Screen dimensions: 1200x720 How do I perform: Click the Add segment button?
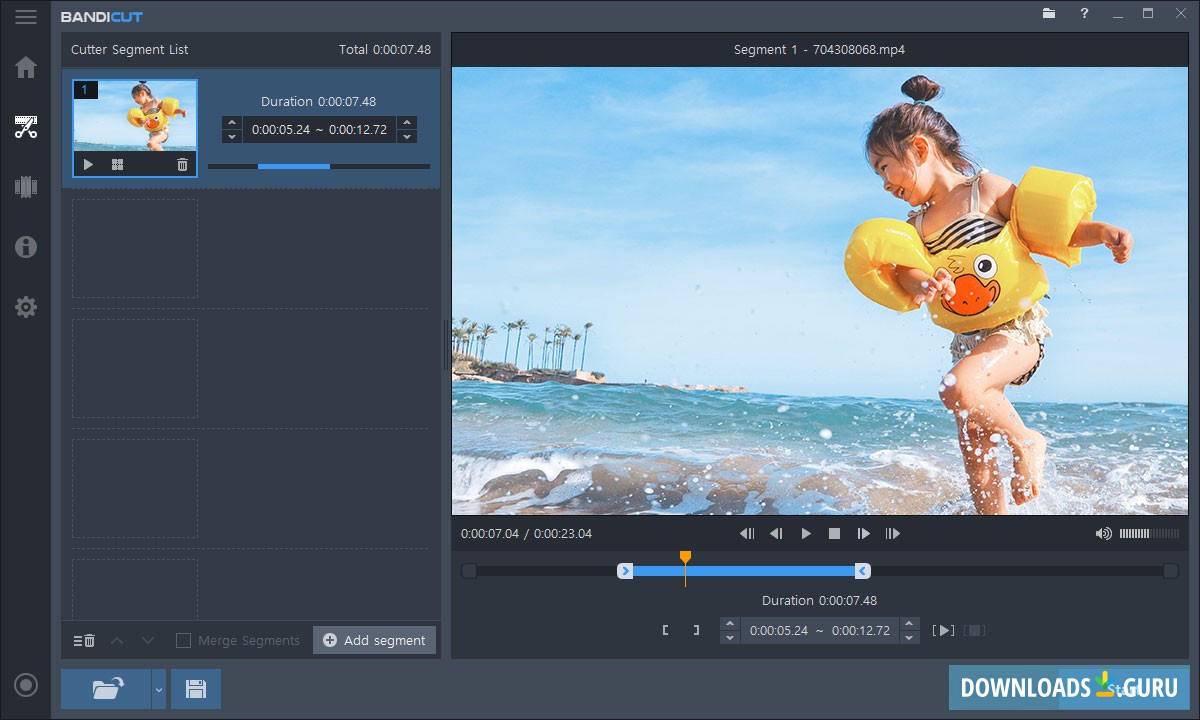(374, 640)
